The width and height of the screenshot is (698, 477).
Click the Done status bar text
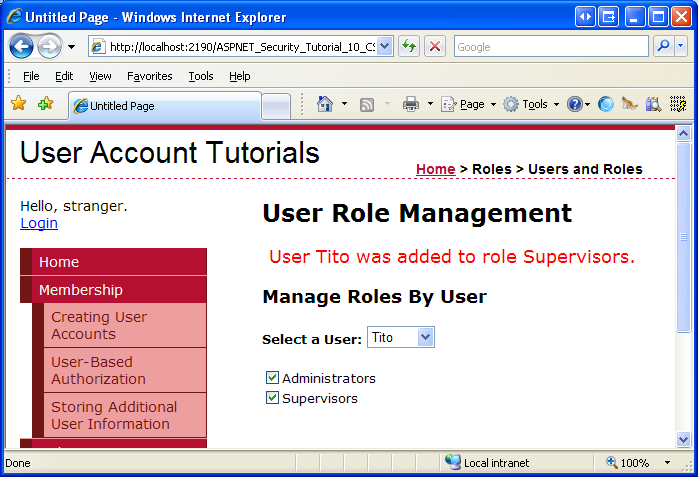[x=18, y=463]
